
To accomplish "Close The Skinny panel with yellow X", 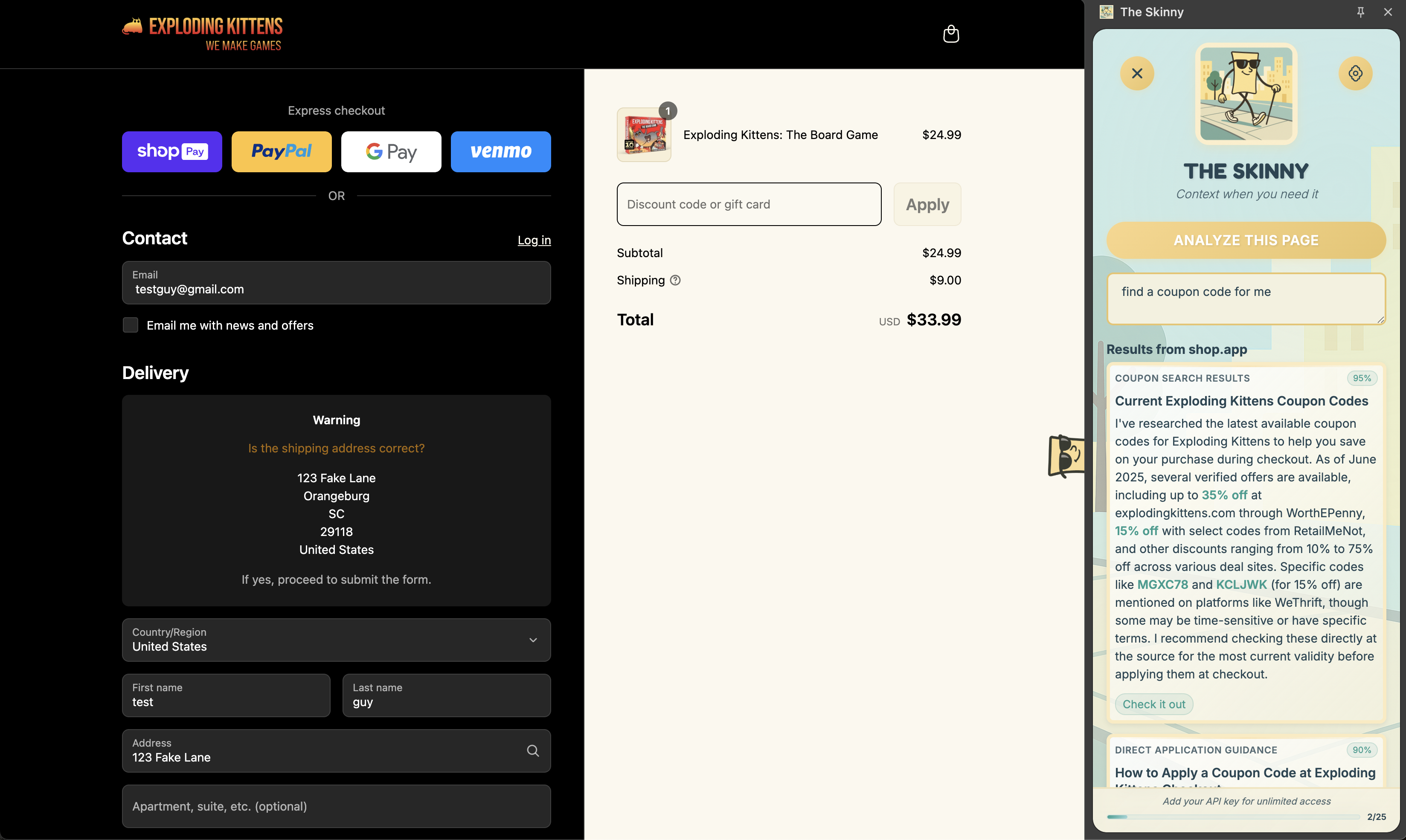I will [x=1137, y=73].
